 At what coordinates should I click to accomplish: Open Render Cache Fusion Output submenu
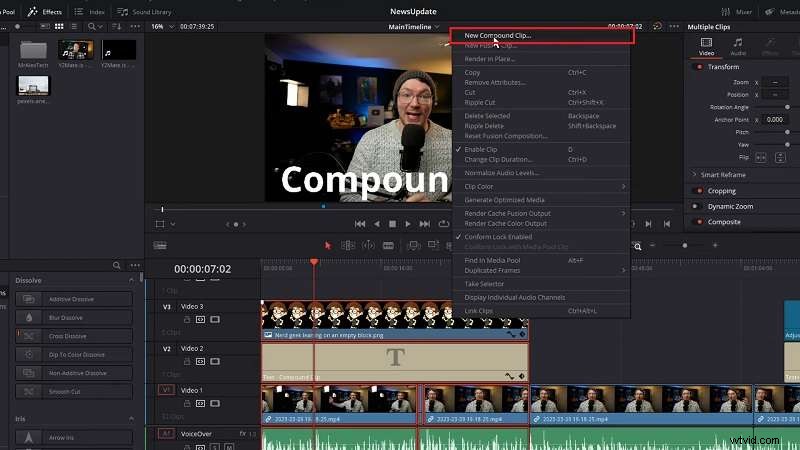click(x=541, y=213)
